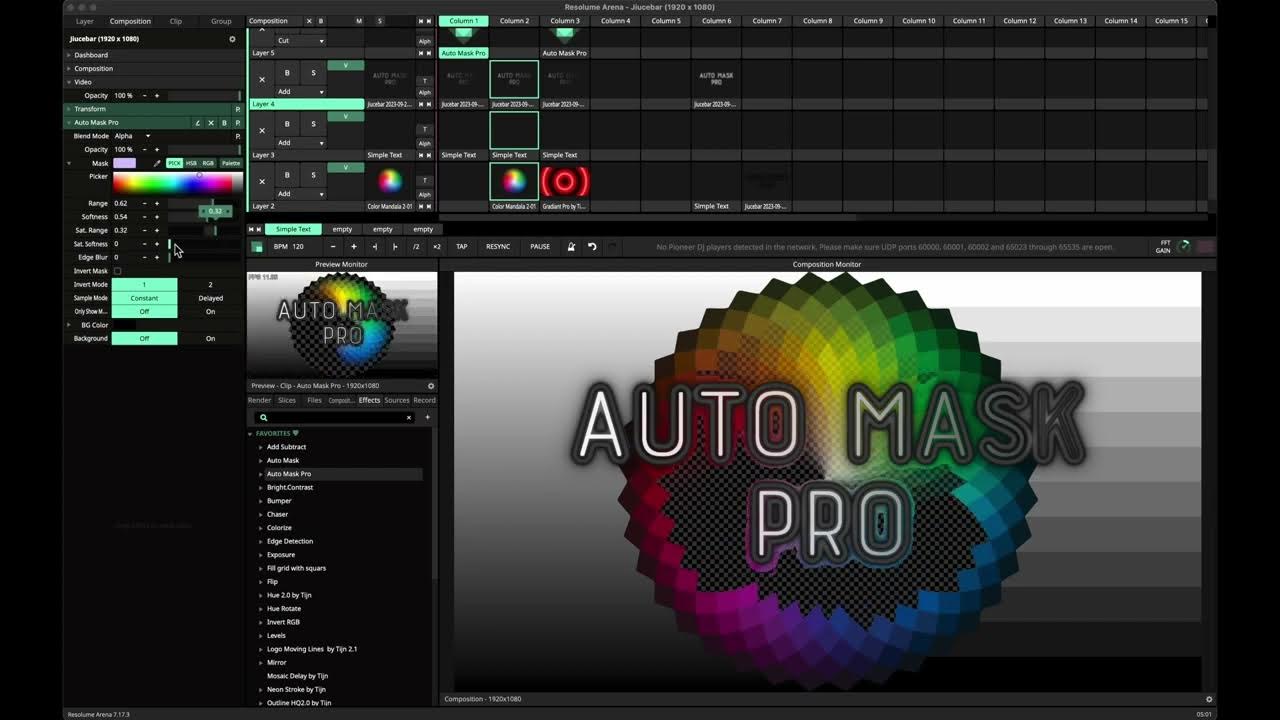Image resolution: width=1280 pixels, height=720 pixels.
Task: Click the RESYNC button
Action: coord(498,246)
